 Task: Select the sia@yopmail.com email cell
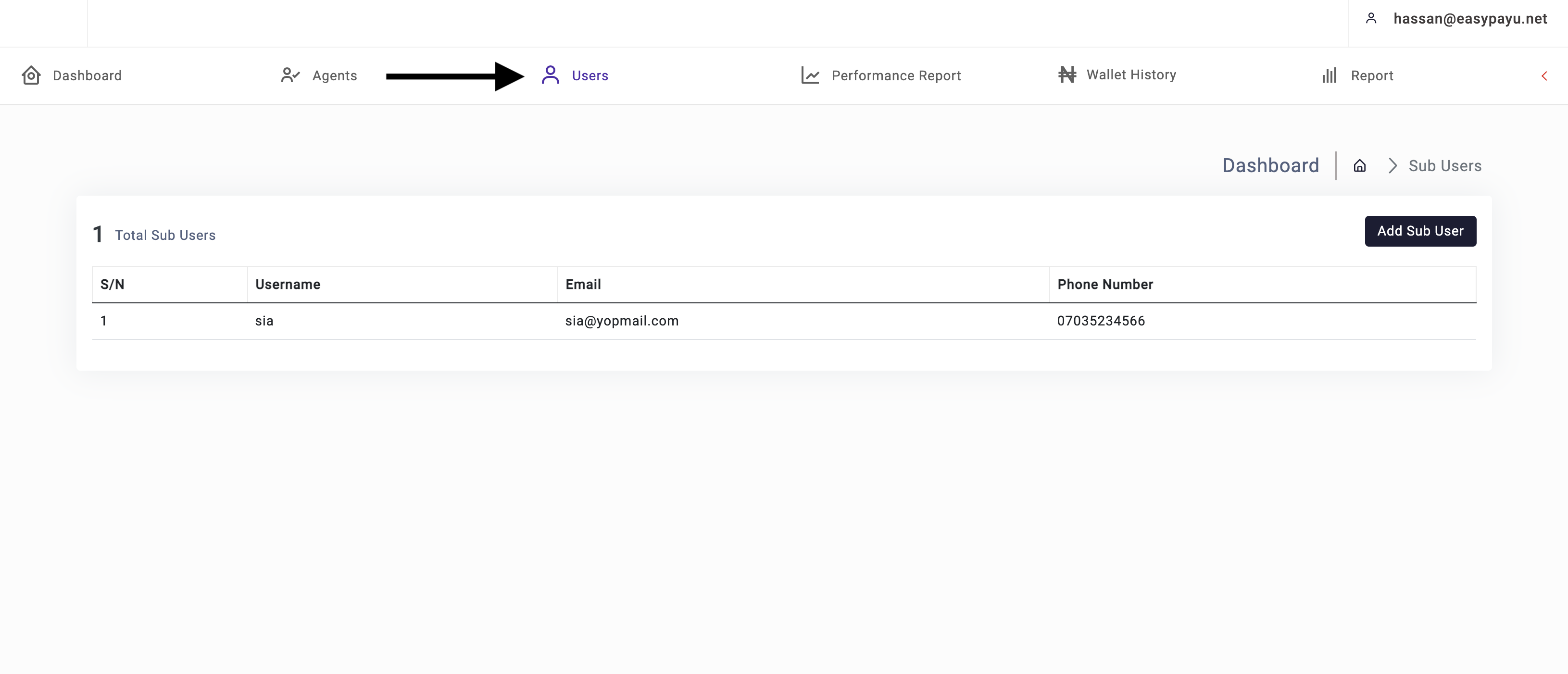pyautogui.click(x=622, y=321)
